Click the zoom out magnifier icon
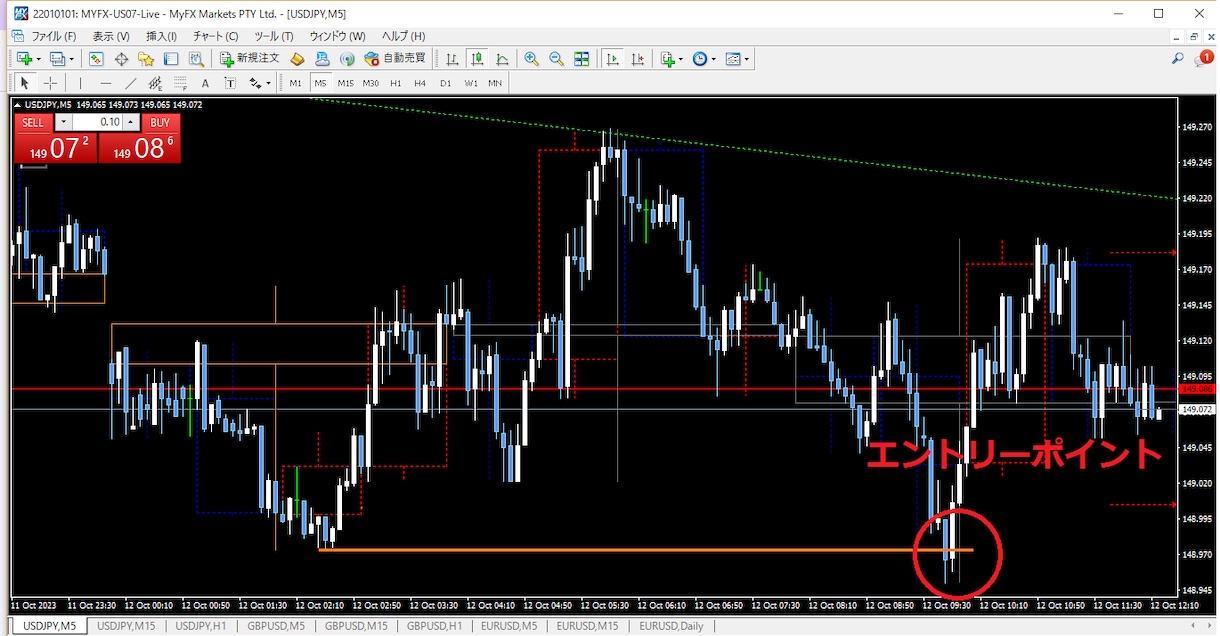The height and width of the screenshot is (636, 1220). coord(556,59)
